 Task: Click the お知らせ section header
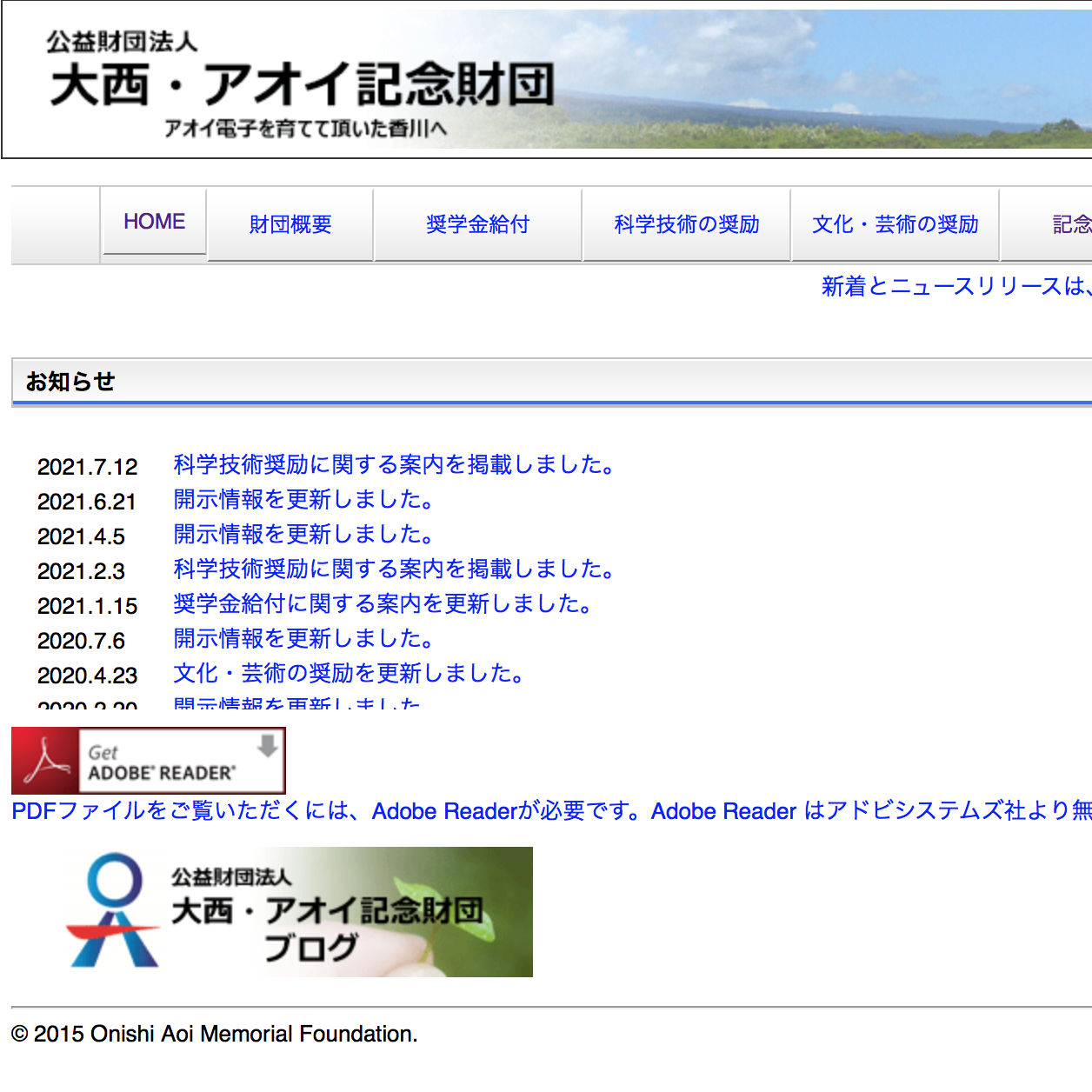(70, 382)
